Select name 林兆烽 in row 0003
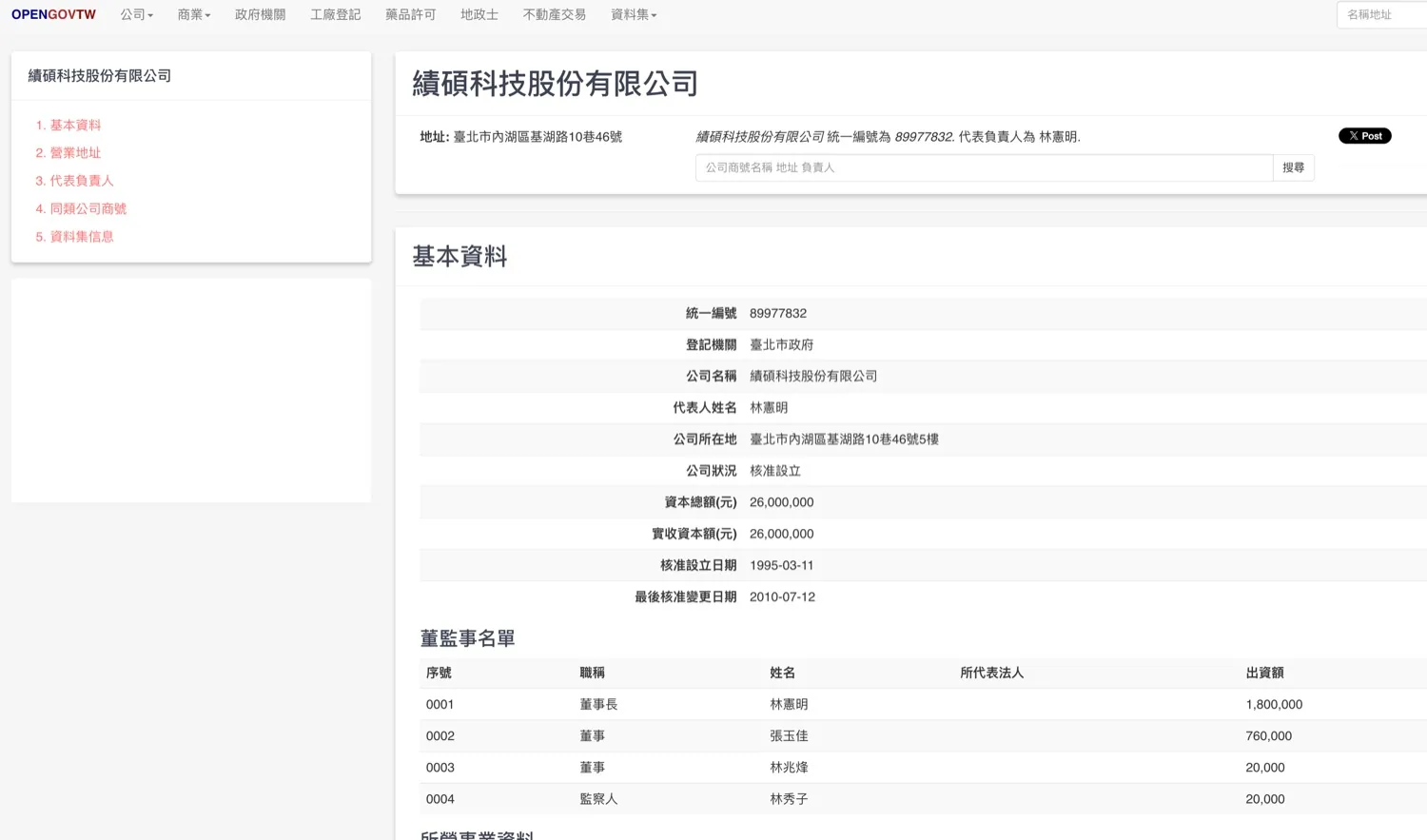1427x840 pixels. 789,767
